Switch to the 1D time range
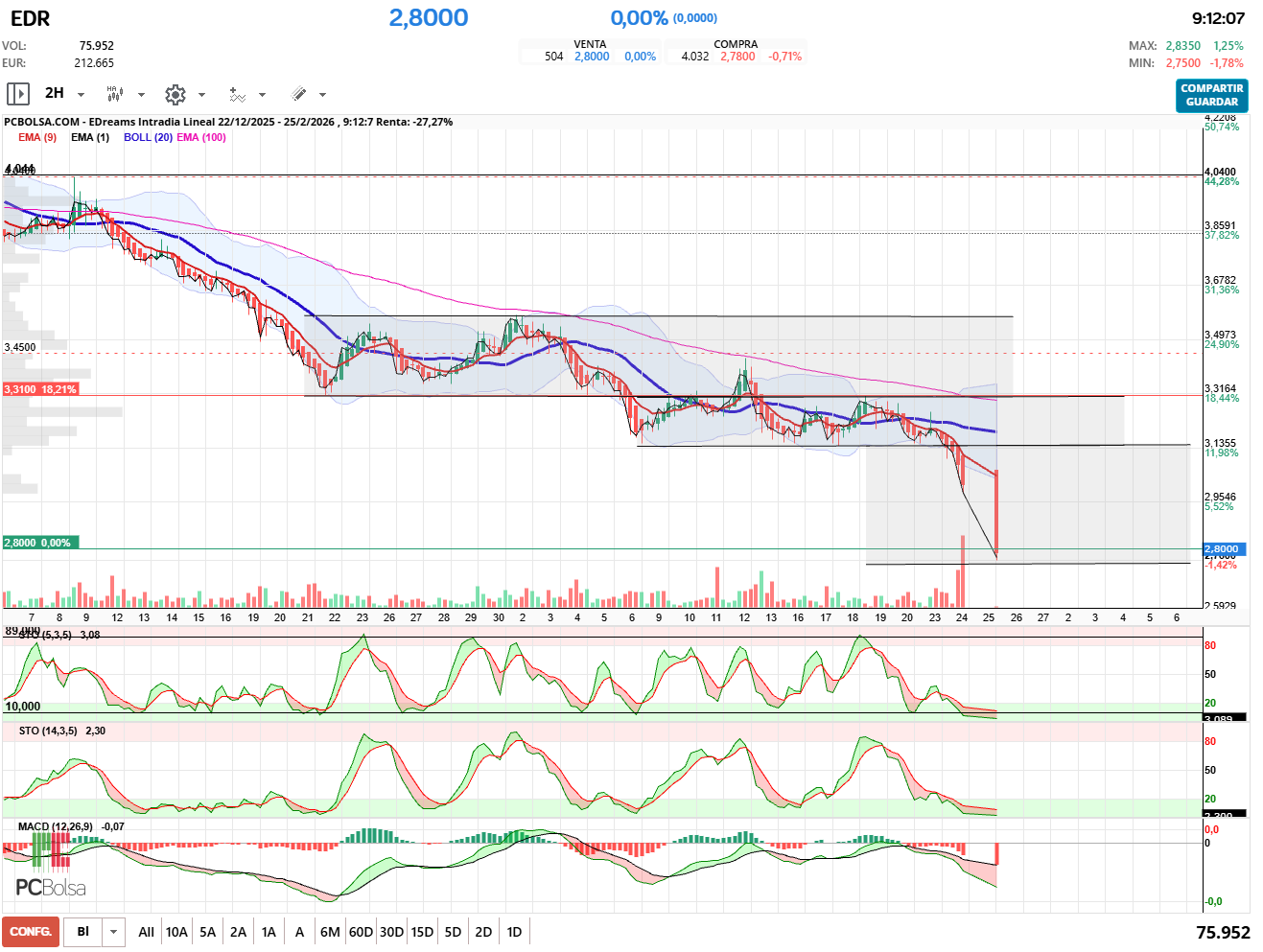The width and height of the screenshot is (1263, 952). coord(514,932)
